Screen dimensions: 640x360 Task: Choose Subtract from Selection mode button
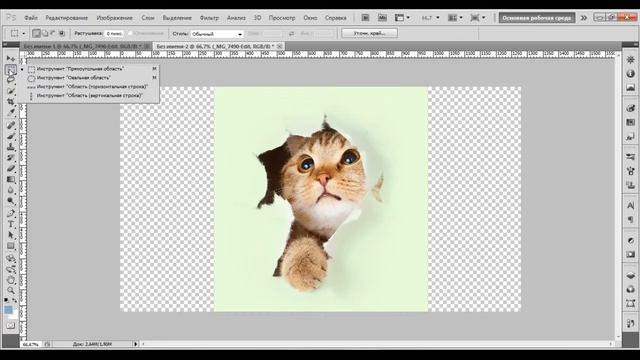53,33
